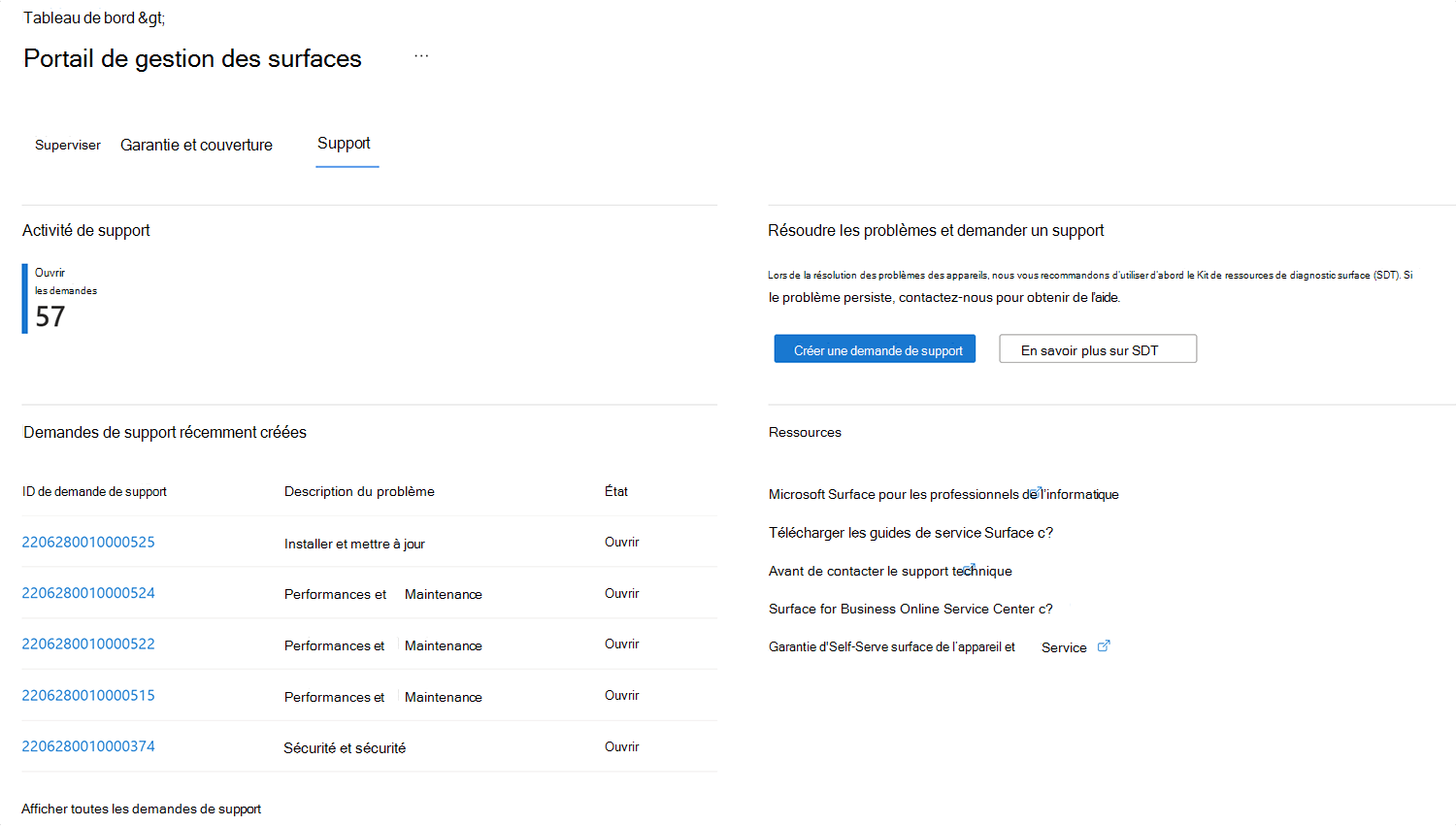
Task: Open support request 2206280010000522
Action: click(88, 644)
